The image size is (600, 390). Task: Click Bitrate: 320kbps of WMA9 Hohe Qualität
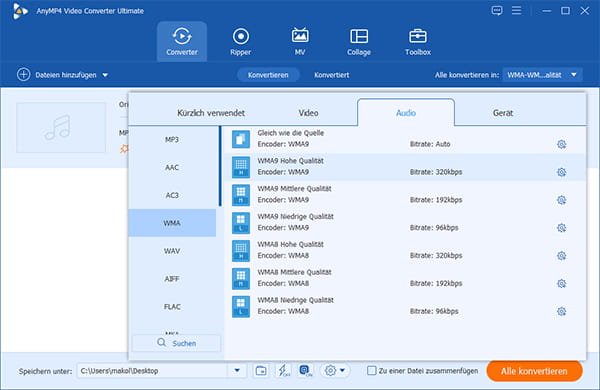[x=436, y=172]
